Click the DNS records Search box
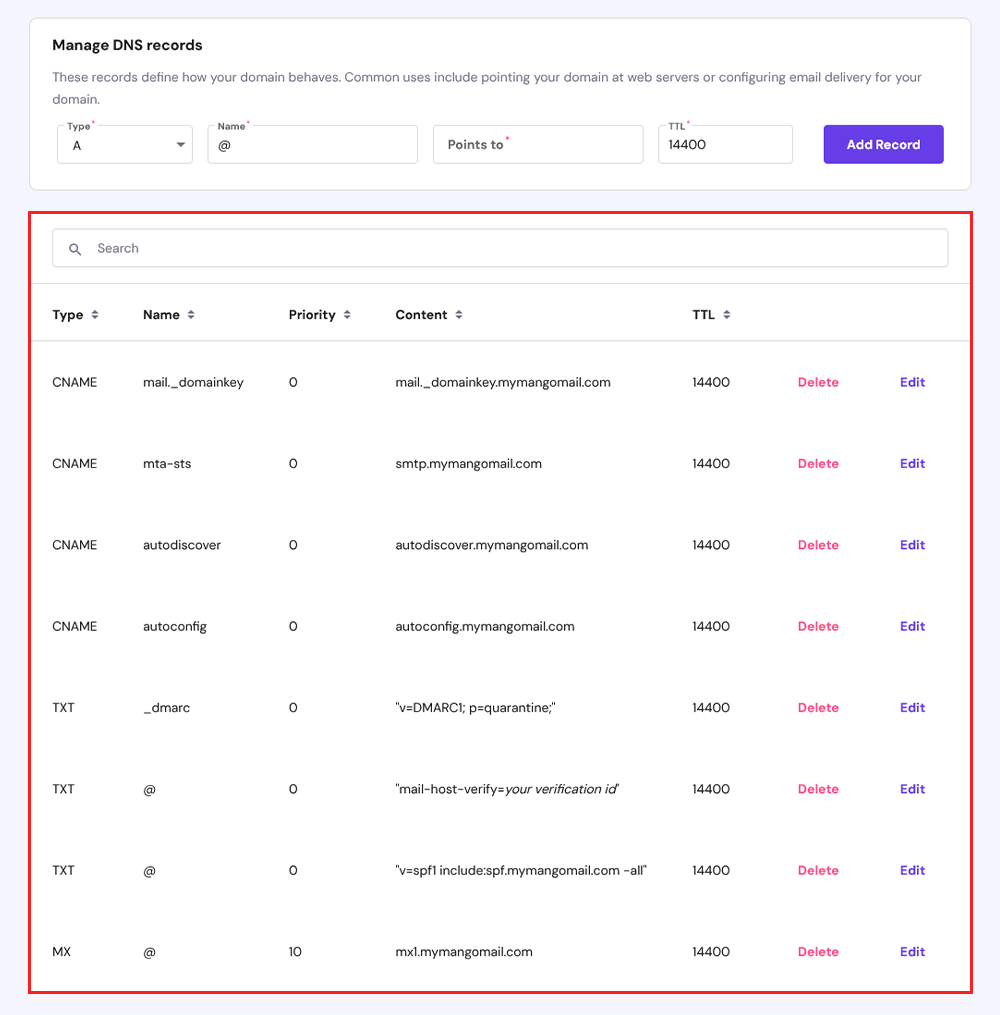This screenshot has height=1015, width=1000. click(500, 248)
